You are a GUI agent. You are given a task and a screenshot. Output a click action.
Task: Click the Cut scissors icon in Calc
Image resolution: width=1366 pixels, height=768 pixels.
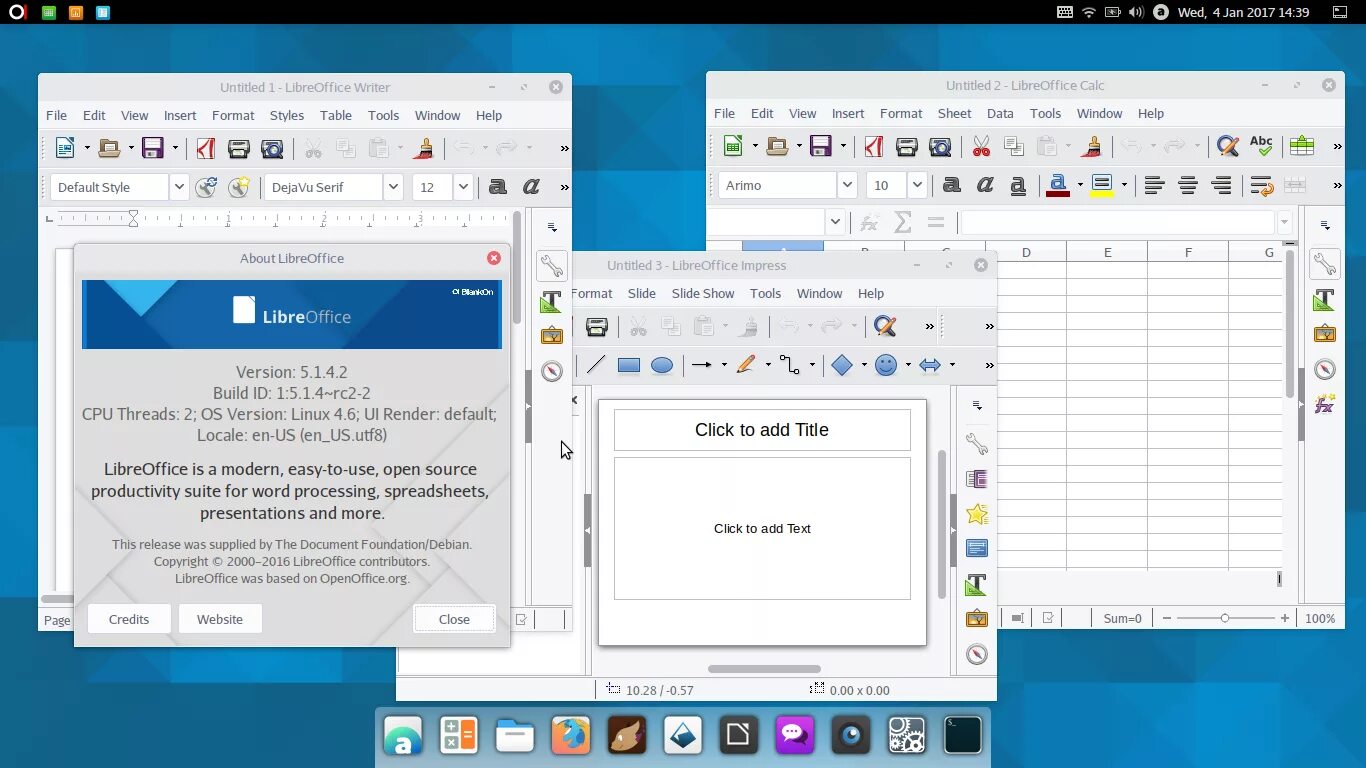[981, 146]
